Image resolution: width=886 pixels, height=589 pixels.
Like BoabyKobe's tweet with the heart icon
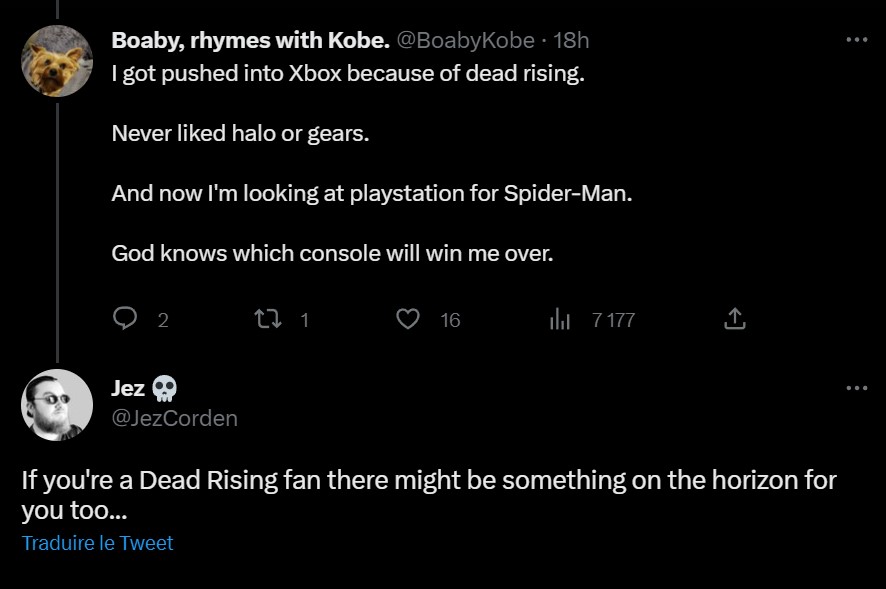pyautogui.click(x=408, y=318)
